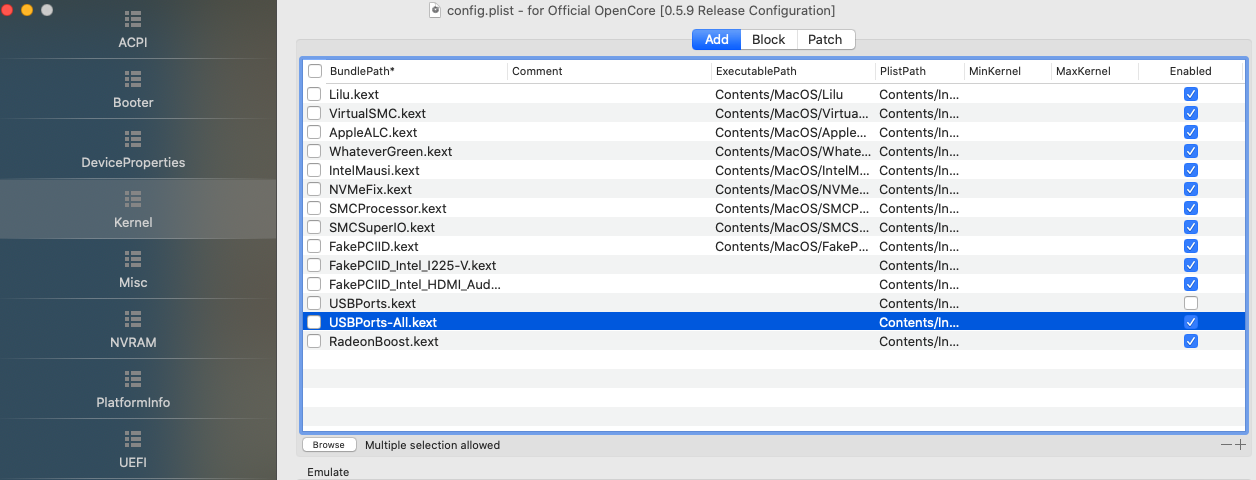The width and height of the screenshot is (1256, 480).
Task: Click the Comment field of AppleALC.kext
Action: tap(608, 132)
